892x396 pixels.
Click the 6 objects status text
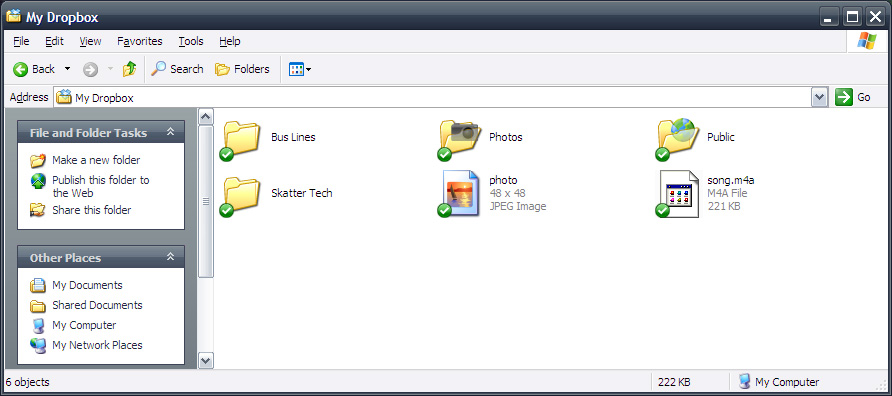point(27,382)
